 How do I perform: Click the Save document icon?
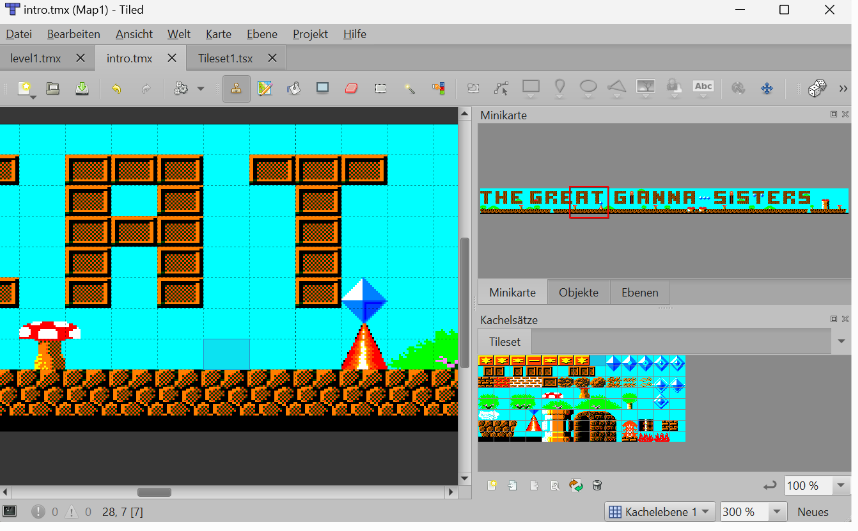[82, 88]
